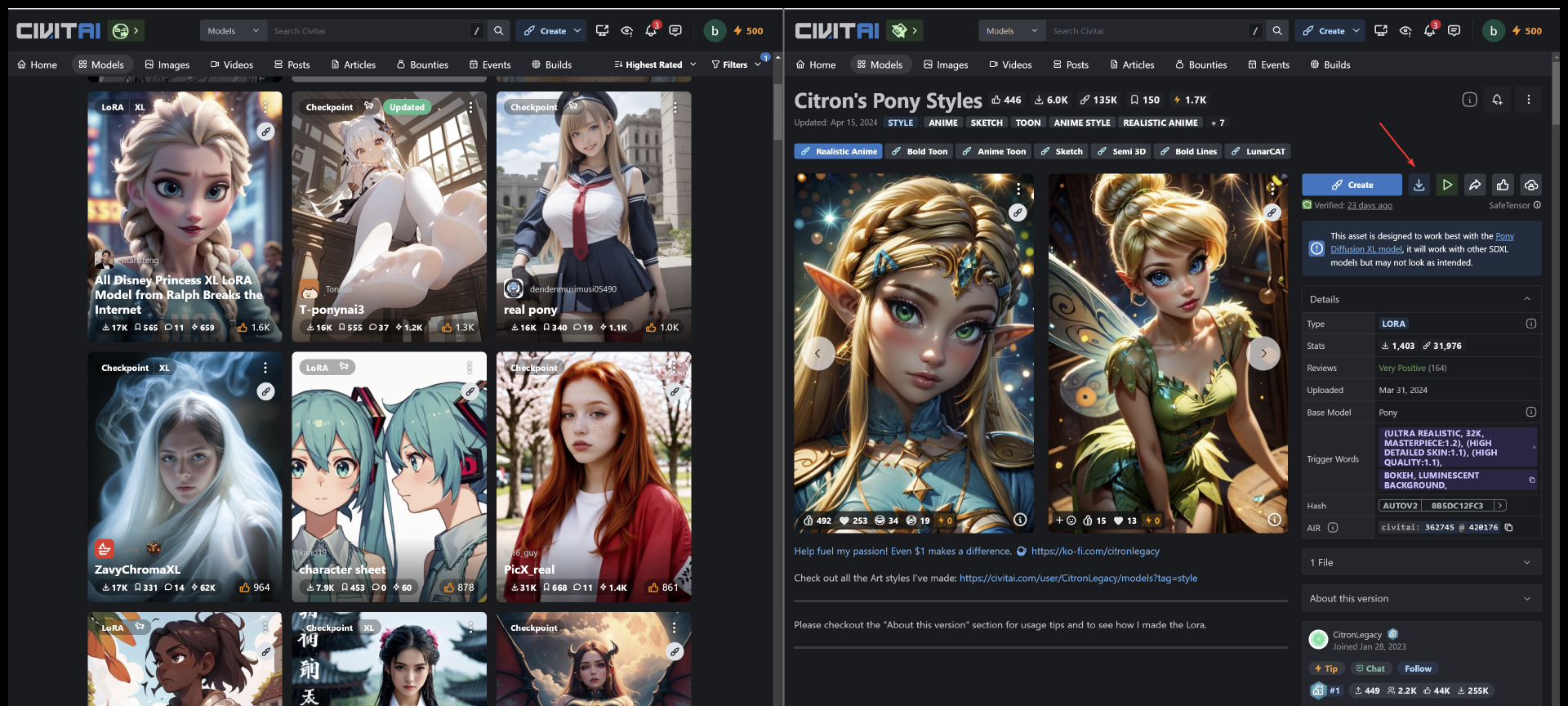
Task: Select the Semi 3D version chip
Action: tap(1121, 151)
